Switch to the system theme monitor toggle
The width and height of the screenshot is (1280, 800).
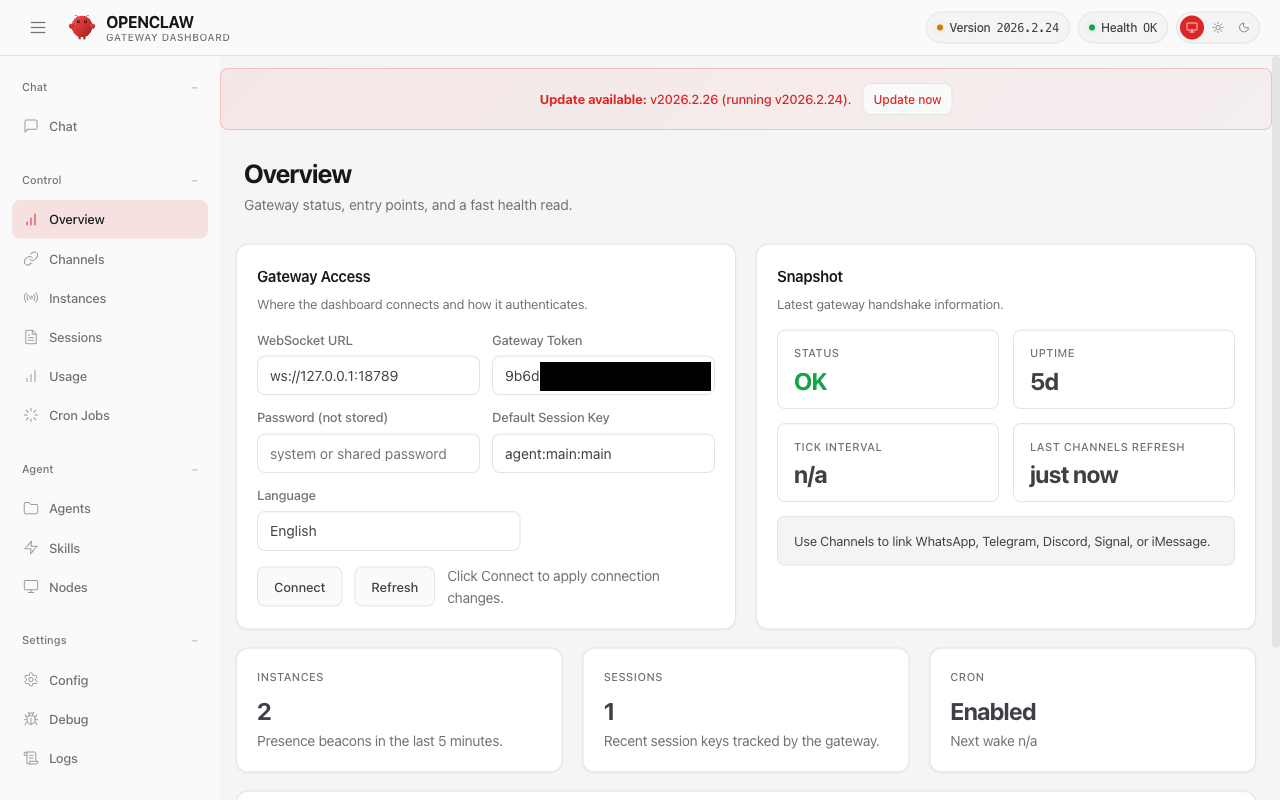pos(1191,28)
